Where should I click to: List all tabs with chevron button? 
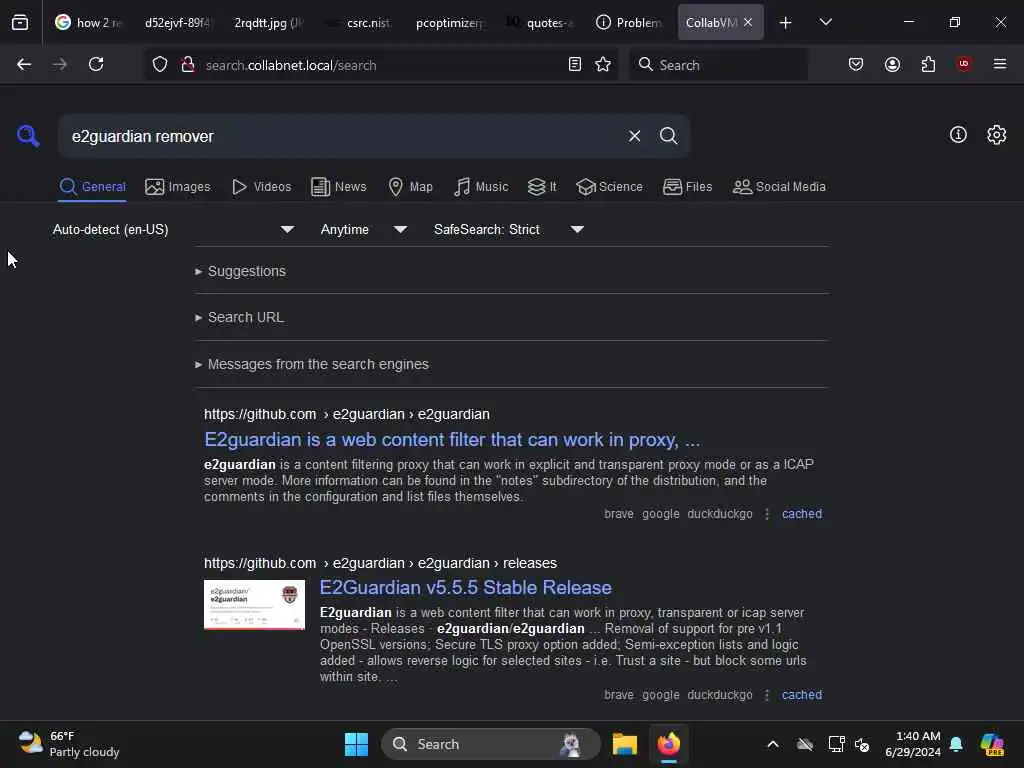click(825, 22)
